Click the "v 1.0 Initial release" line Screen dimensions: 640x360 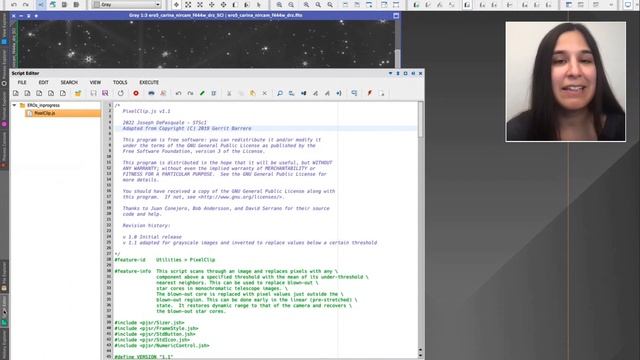click(x=152, y=237)
